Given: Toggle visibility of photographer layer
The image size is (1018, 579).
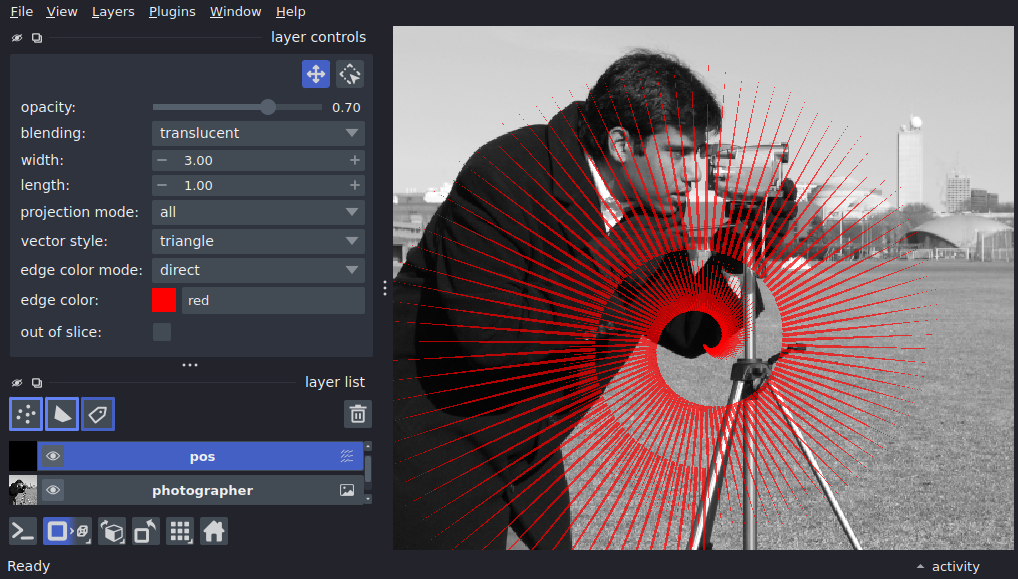Looking at the screenshot, I should click(x=53, y=490).
